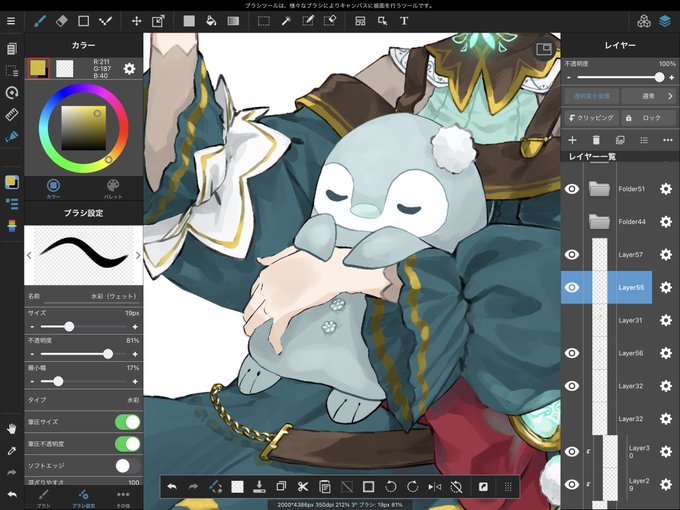Screen dimensions: 680x510
Task: Delete layer with the trash icon
Action: [596, 140]
